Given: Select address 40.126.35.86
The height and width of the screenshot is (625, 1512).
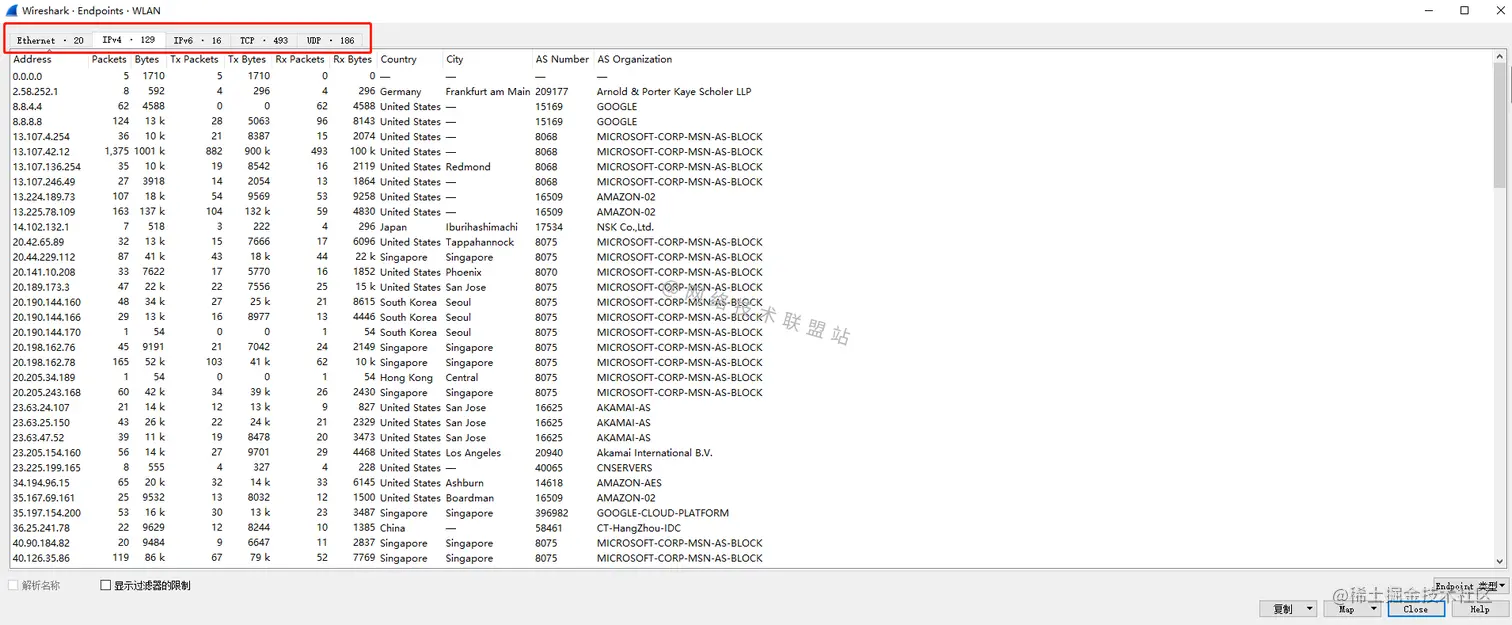Looking at the screenshot, I should click(x=41, y=558).
